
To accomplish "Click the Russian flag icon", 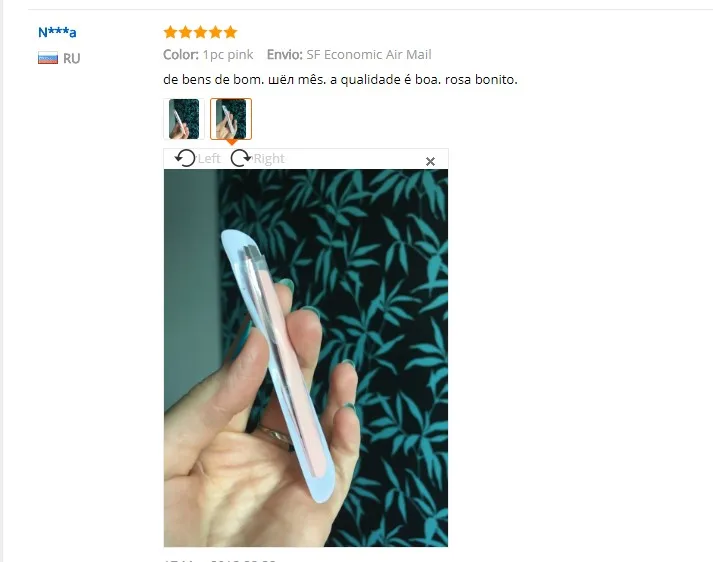I will point(48,58).
